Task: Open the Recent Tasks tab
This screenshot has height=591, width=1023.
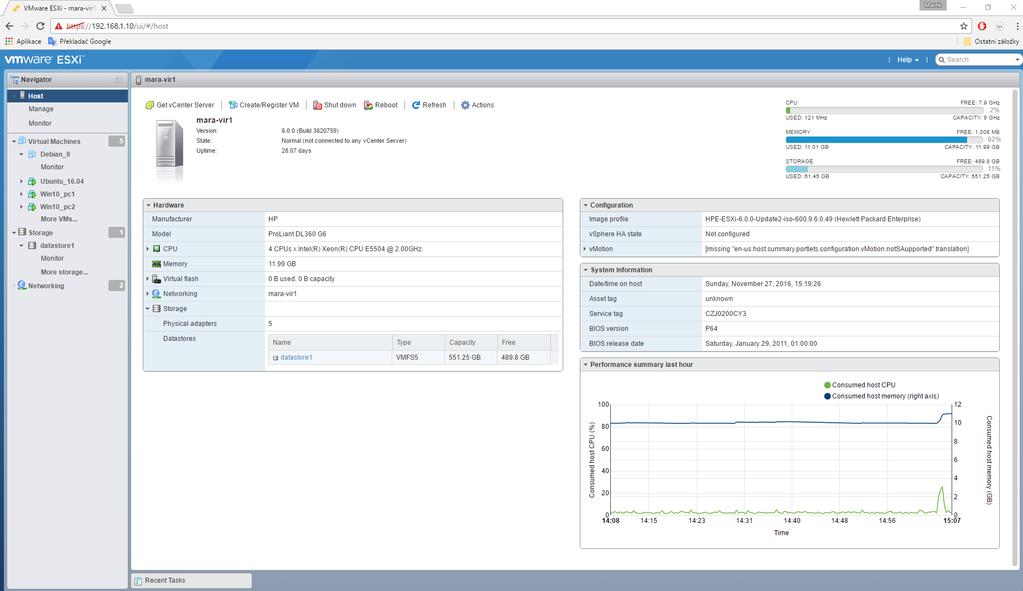Action: tap(192, 580)
